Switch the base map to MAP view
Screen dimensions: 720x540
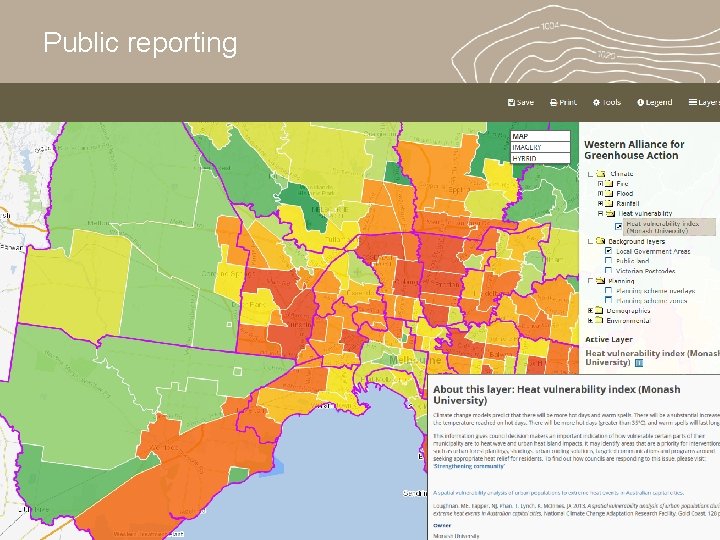(x=540, y=136)
